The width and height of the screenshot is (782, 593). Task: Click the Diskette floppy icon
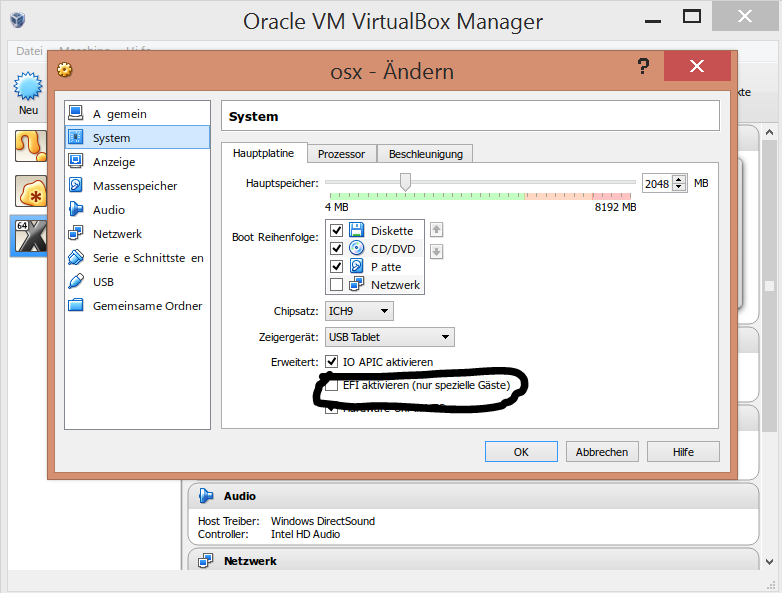click(356, 230)
